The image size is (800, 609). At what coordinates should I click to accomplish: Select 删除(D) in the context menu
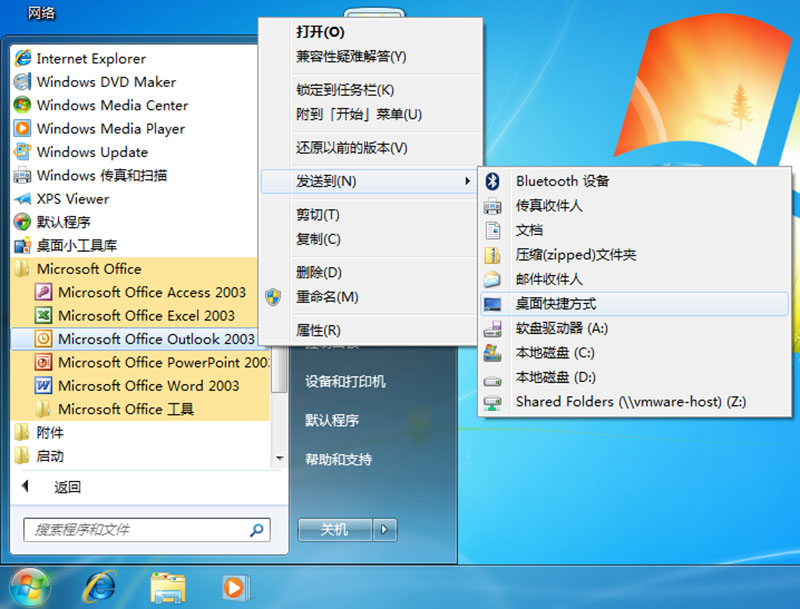[x=371, y=272]
